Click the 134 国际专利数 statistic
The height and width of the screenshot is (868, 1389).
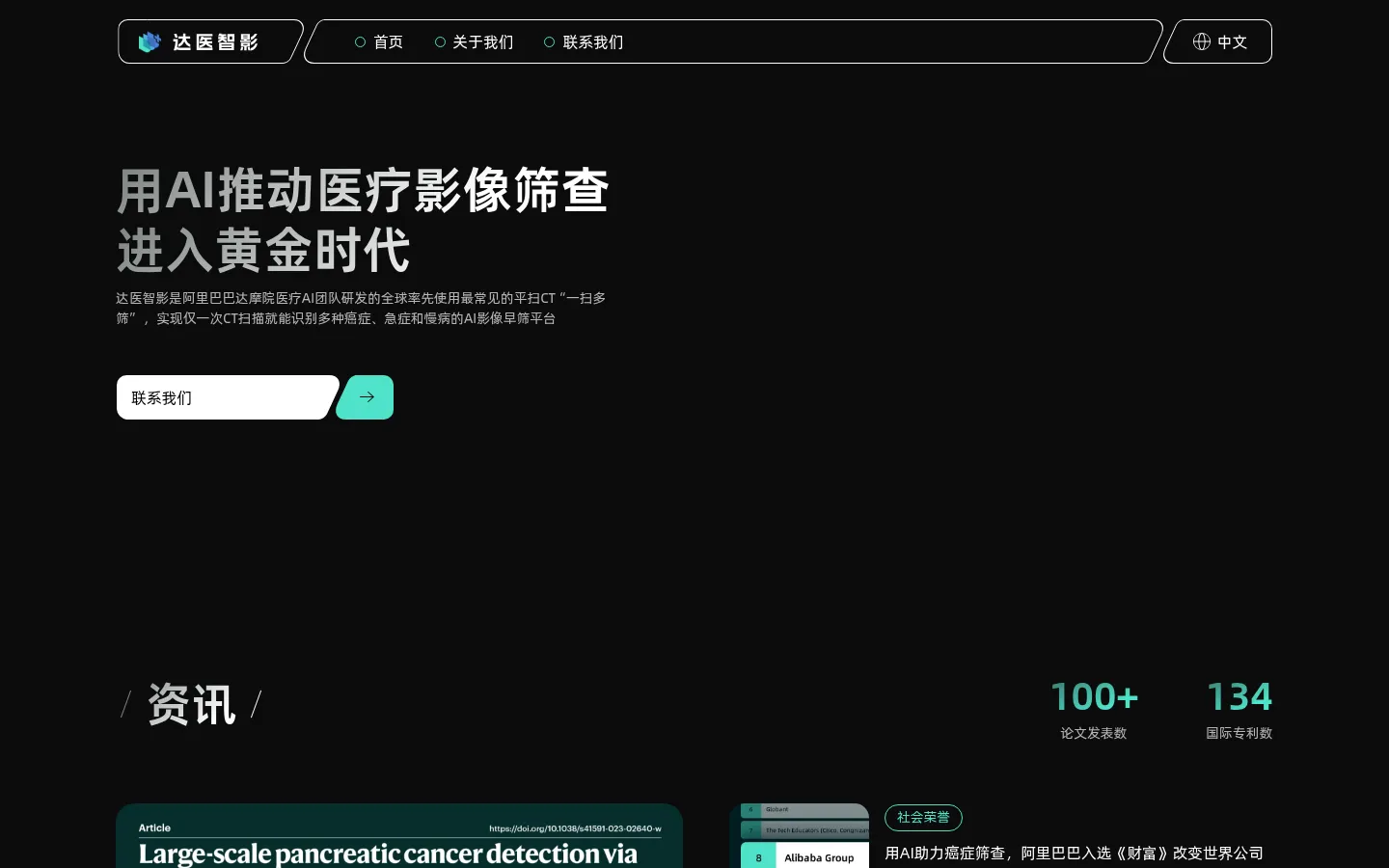pos(1239,710)
